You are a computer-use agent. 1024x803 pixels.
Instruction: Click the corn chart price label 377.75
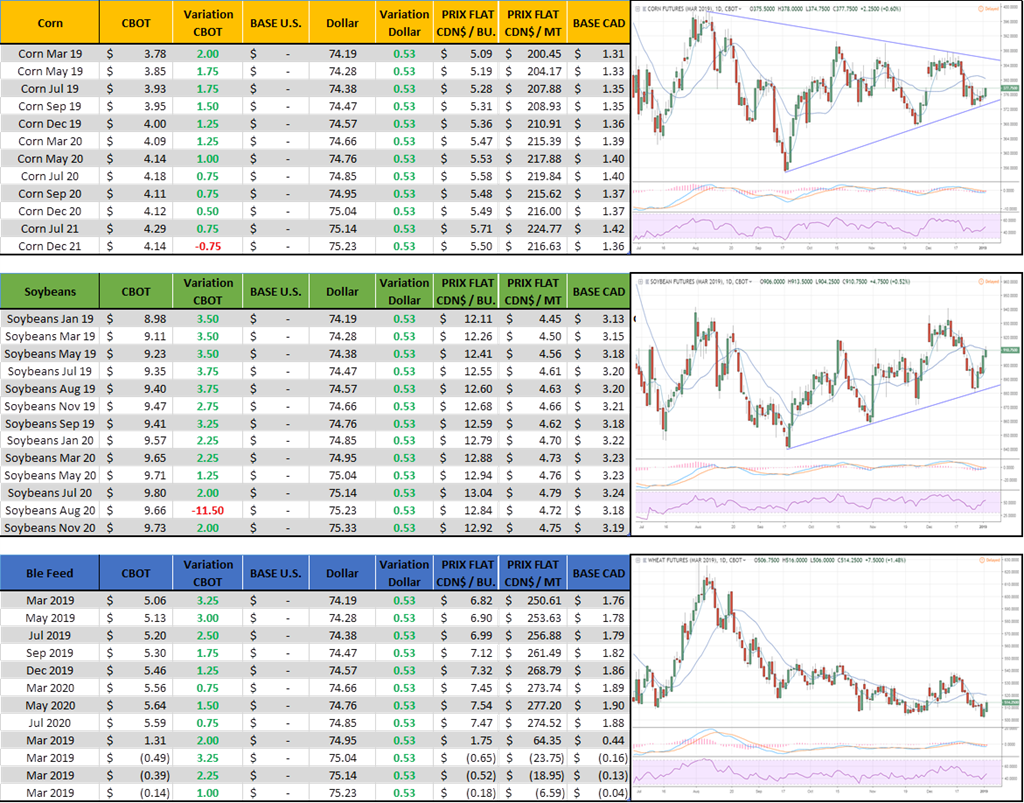click(x=1007, y=88)
